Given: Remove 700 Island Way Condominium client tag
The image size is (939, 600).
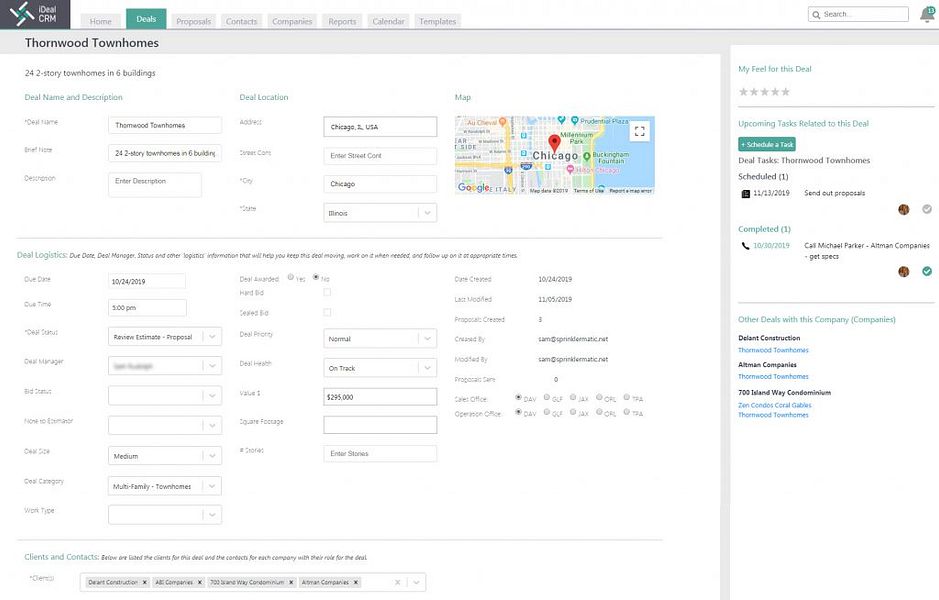Looking at the screenshot, I should click(291, 582).
